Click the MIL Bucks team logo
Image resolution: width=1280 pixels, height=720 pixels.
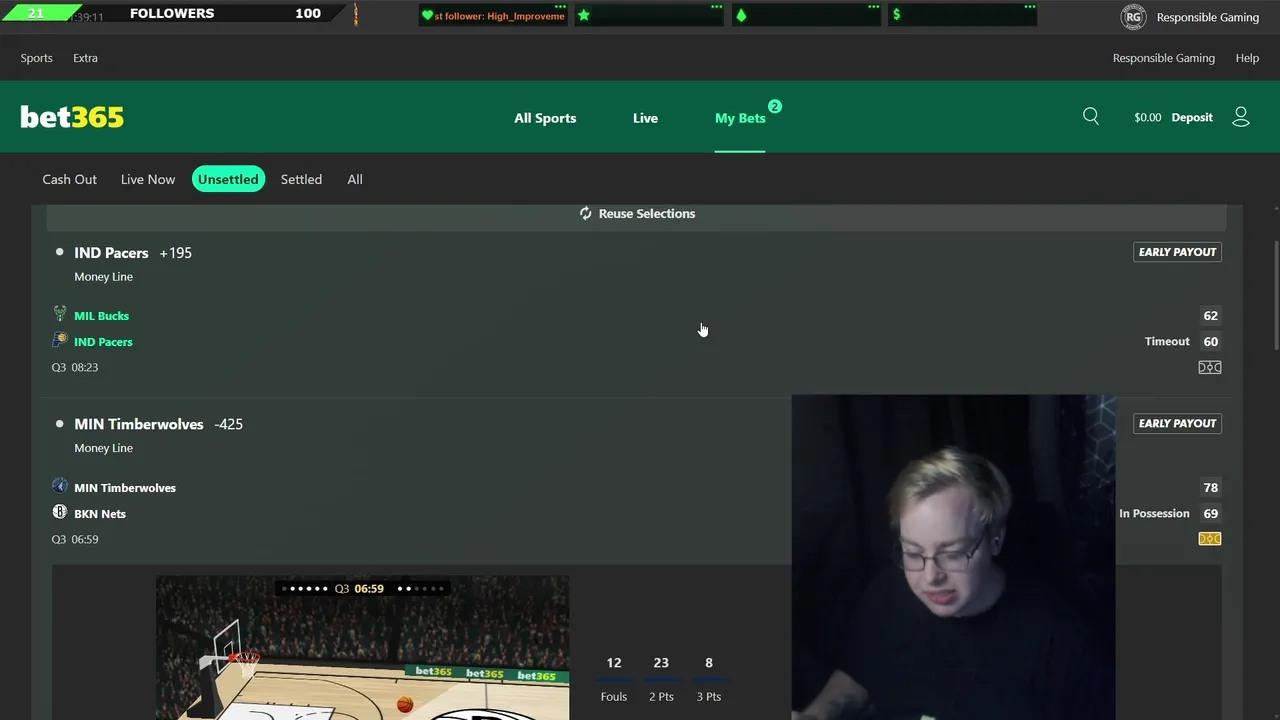[x=60, y=314]
